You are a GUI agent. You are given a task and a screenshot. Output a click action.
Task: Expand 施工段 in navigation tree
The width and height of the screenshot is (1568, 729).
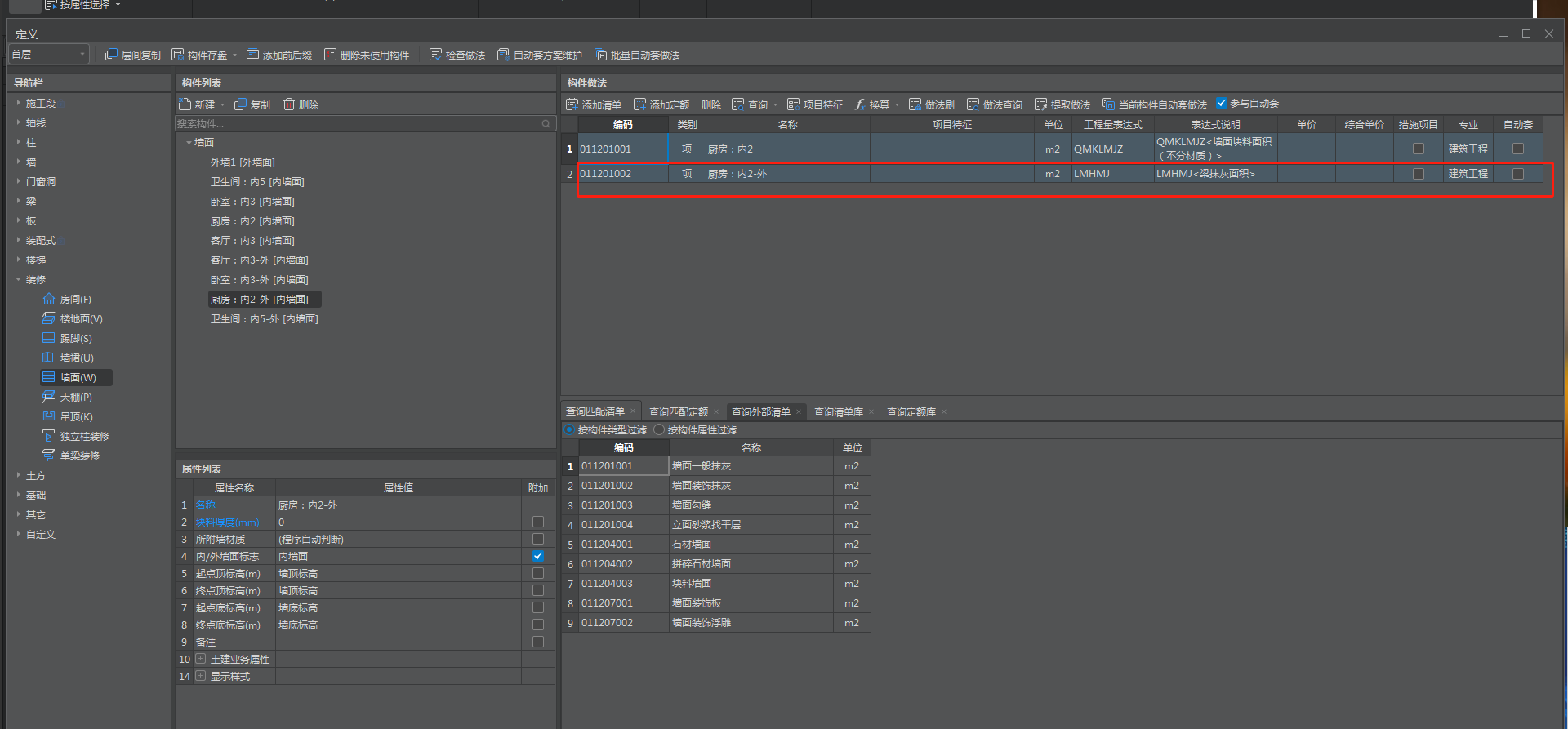click(19, 104)
